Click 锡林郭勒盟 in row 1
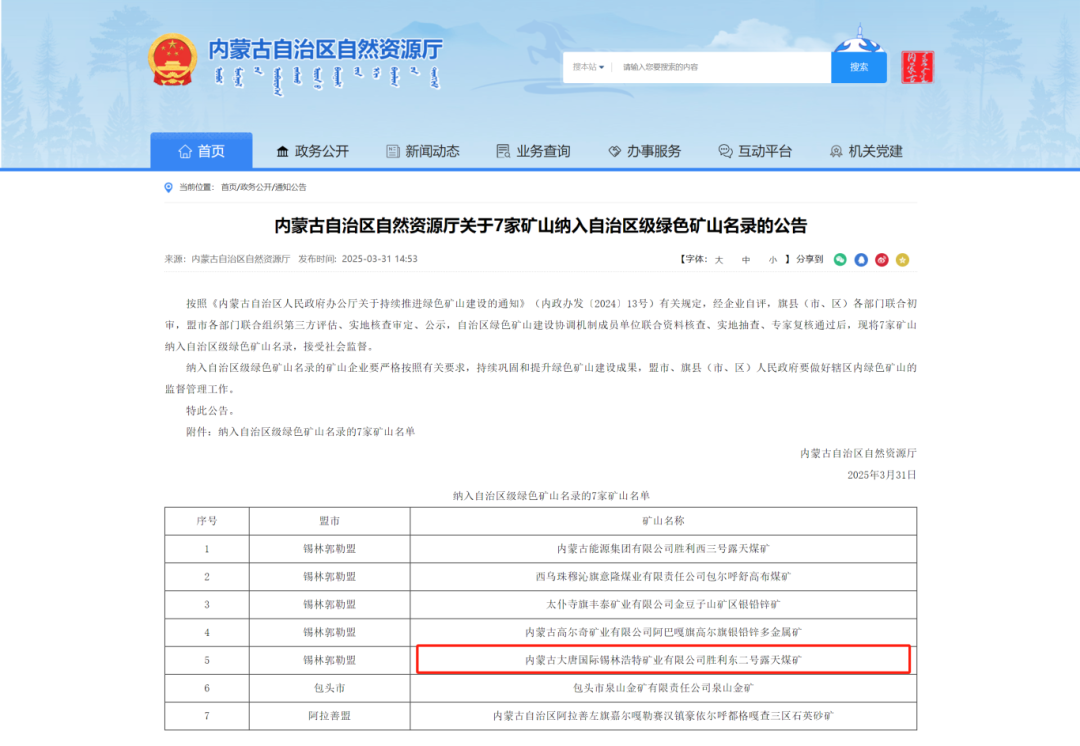The width and height of the screenshot is (1080, 746). pyautogui.click(x=329, y=549)
